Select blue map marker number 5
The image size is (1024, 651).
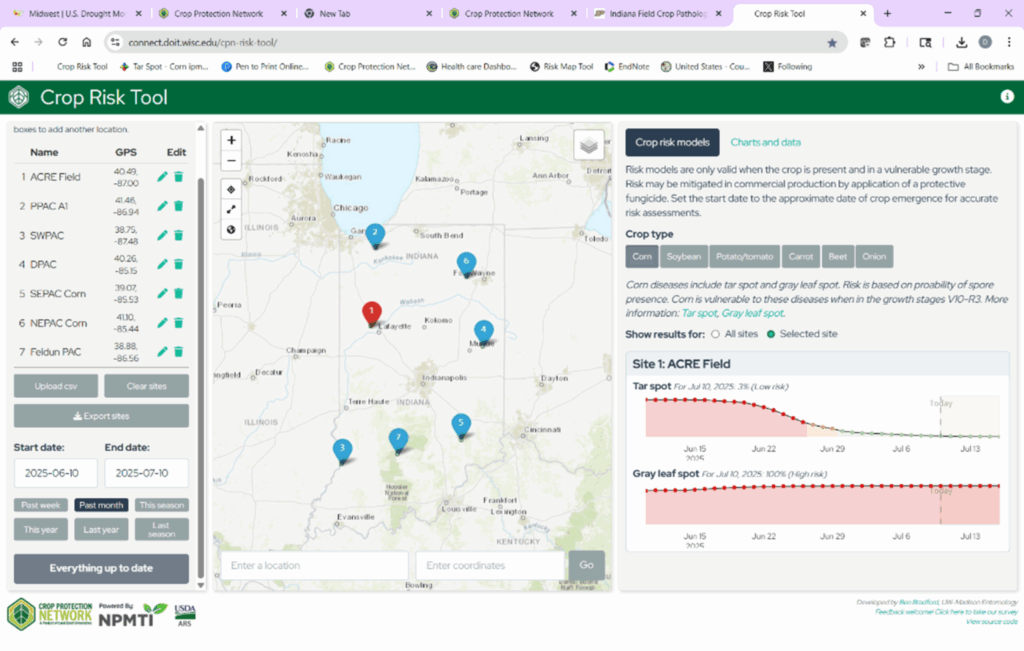461,426
